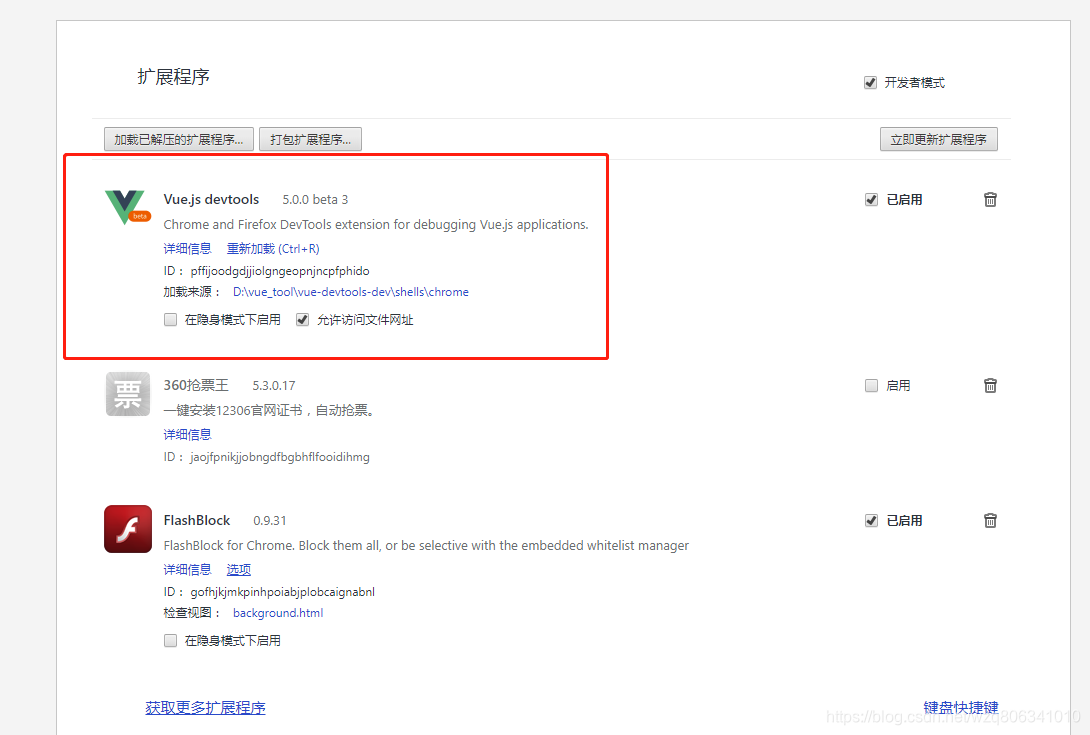Screen dimensions: 1090x735
Task: Toggle 允许访问文件网址 checkbox
Action: point(302,319)
